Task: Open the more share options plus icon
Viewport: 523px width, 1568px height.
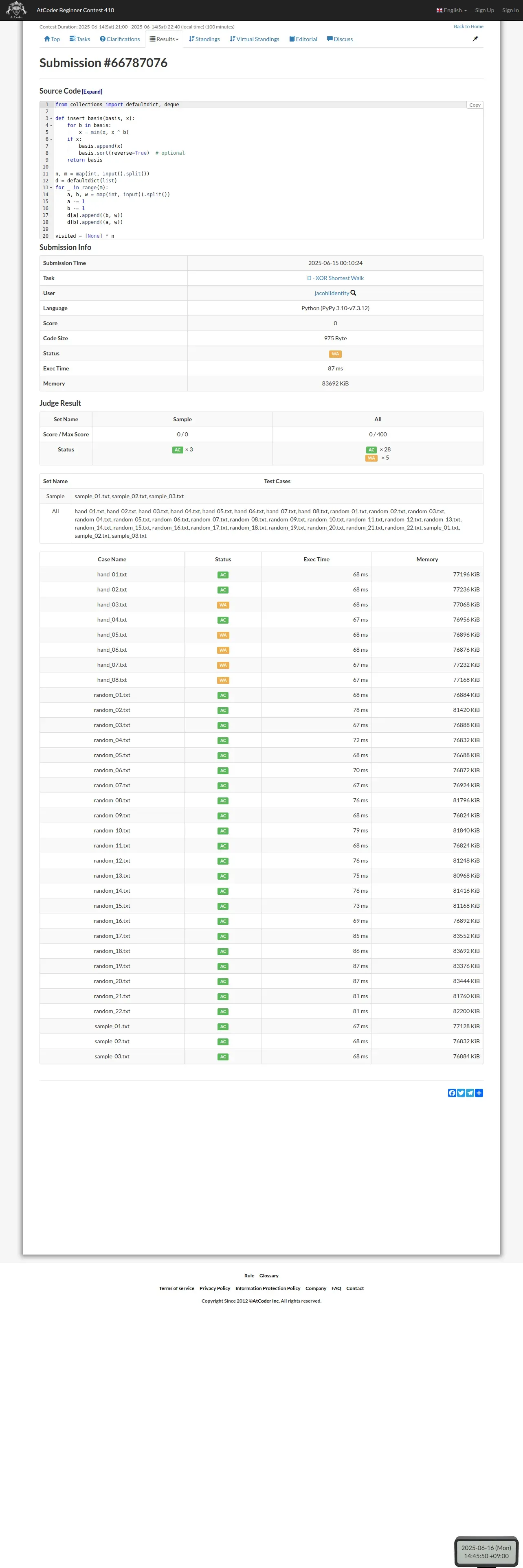Action: (x=479, y=1093)
